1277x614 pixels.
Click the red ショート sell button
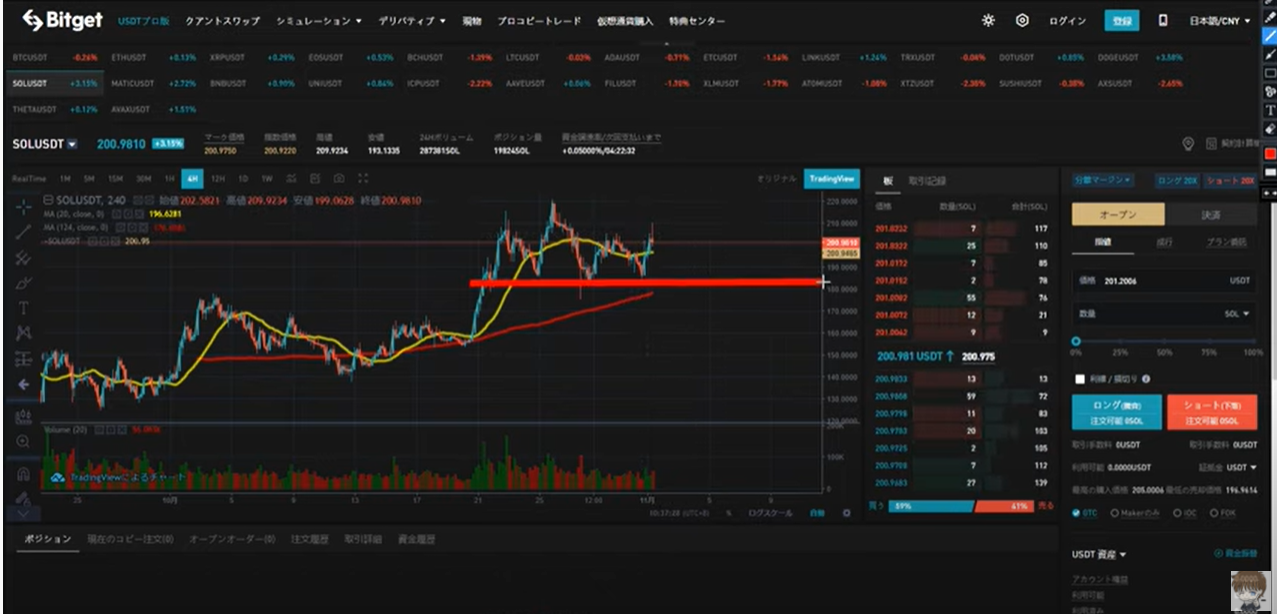coord(1212,412)
